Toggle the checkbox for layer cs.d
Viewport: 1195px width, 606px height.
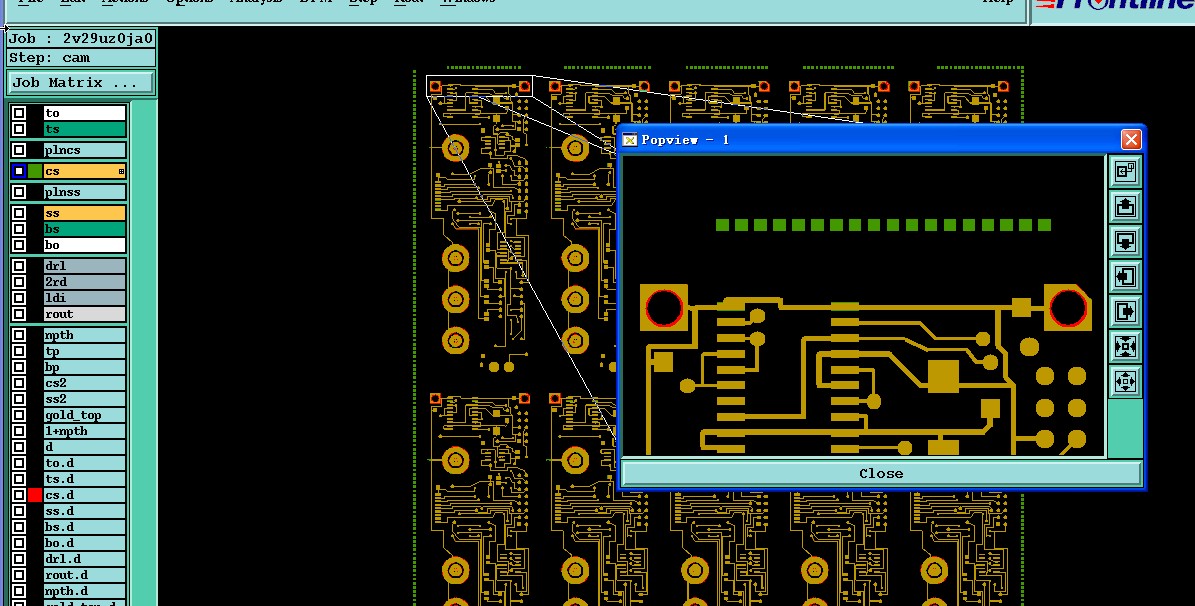[x=19, y=495]
